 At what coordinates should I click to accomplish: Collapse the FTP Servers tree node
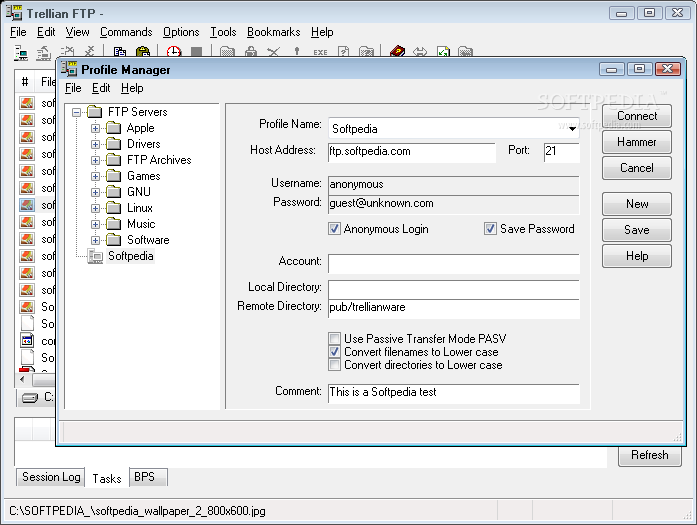tap(76, 112)
